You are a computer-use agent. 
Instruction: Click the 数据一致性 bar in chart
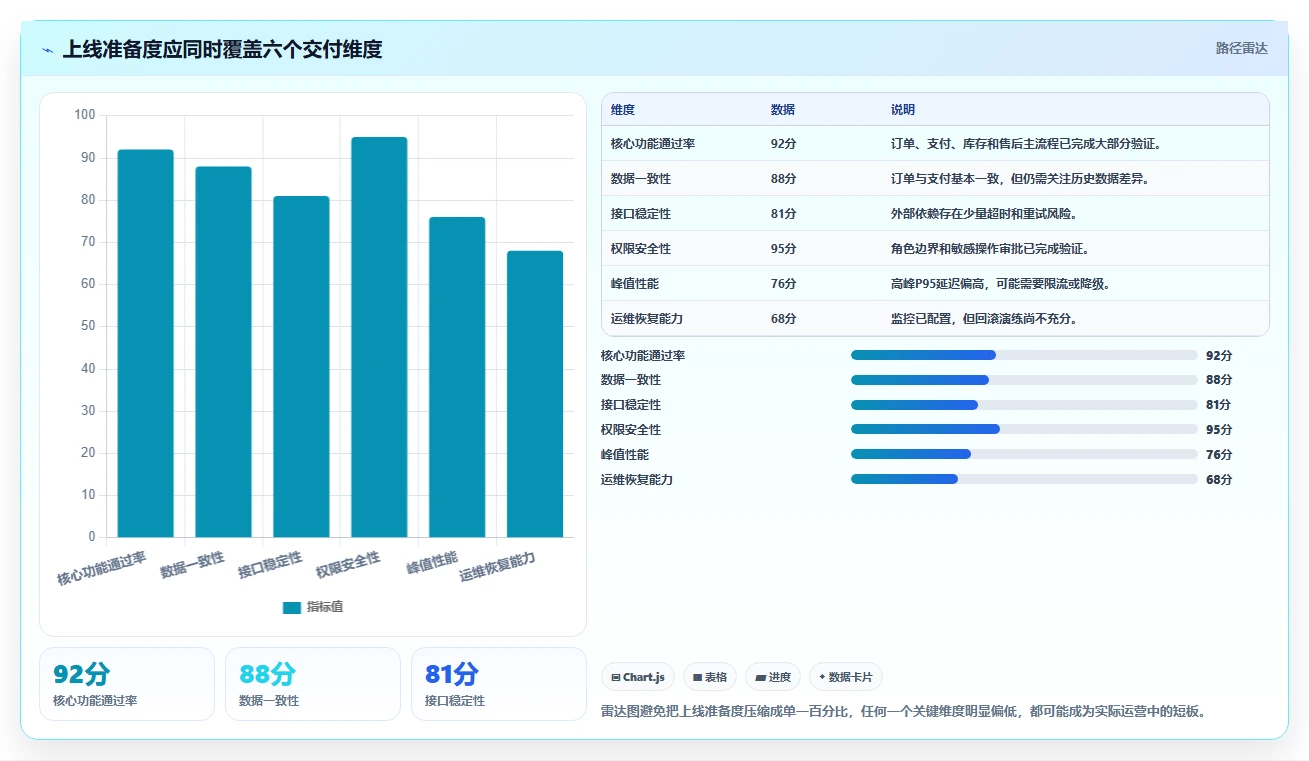(x=223, y=352)
